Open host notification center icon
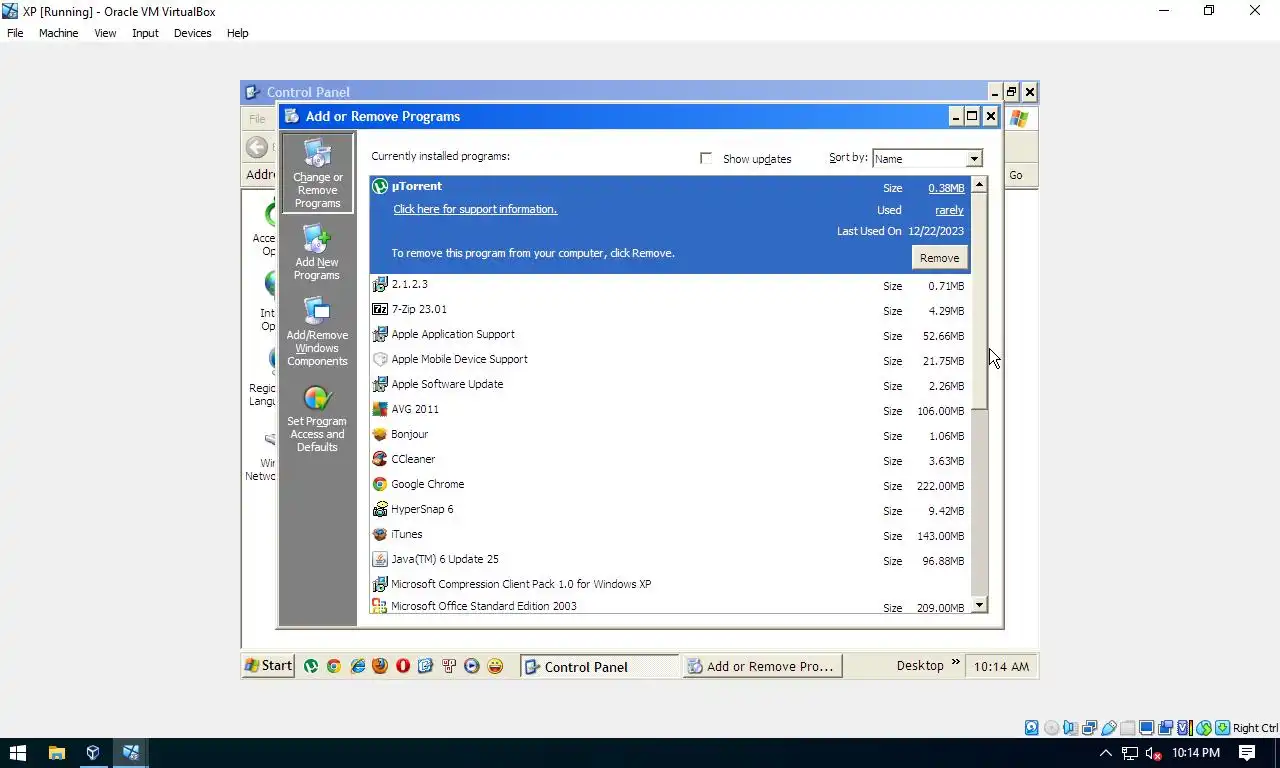 1247,753
